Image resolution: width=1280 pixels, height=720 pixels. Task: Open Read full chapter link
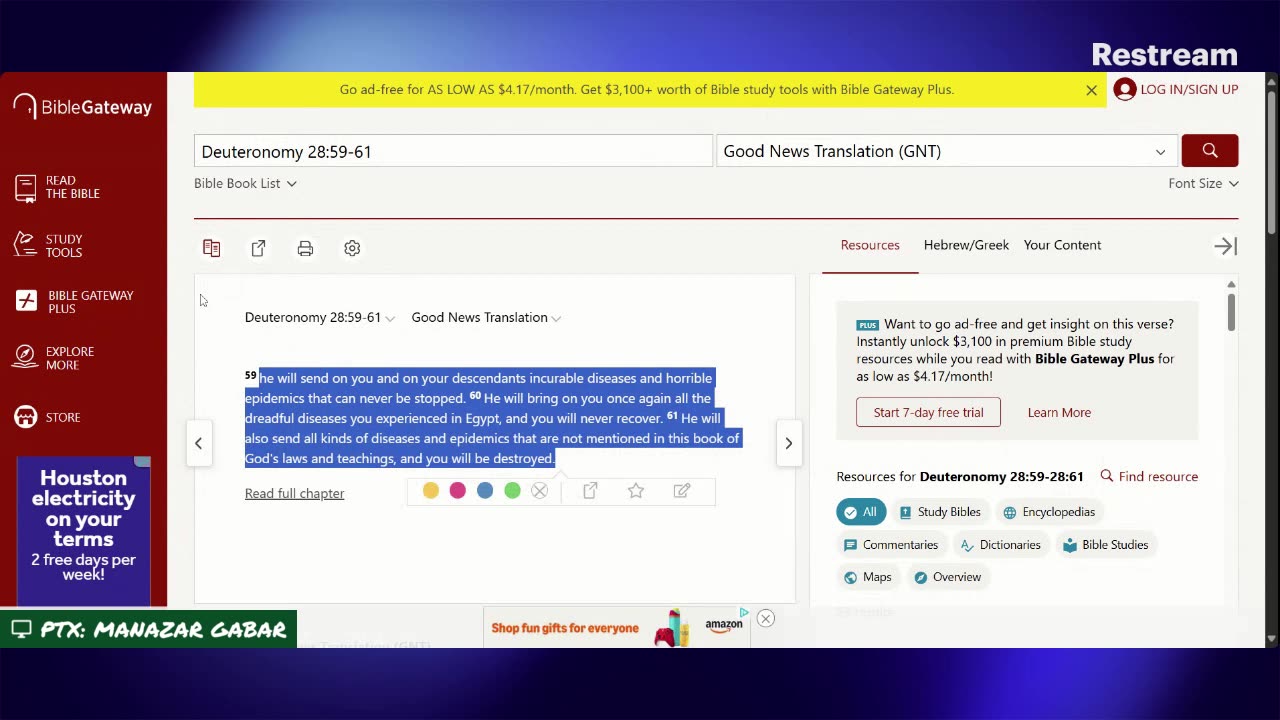tap(294, 493)
